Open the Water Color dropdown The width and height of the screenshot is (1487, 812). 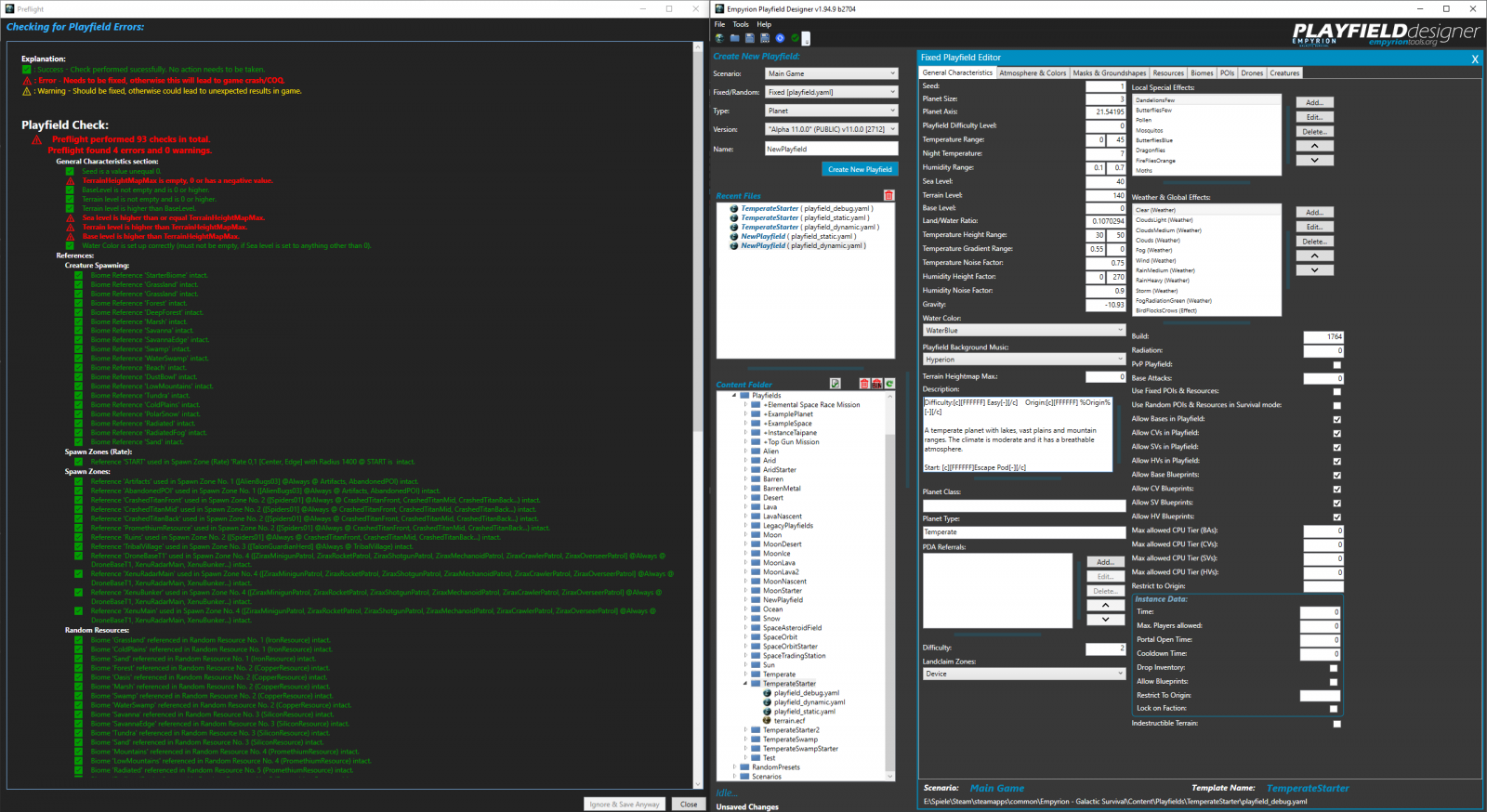pyautogui.click(x=1024, y=330)
